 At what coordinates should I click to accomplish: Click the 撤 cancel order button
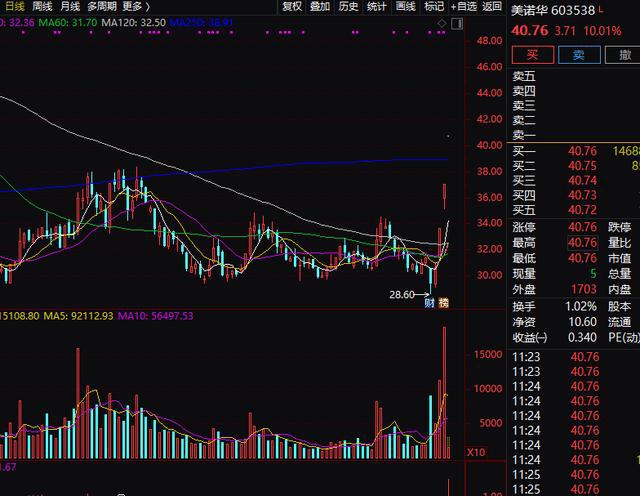[623, 54]
